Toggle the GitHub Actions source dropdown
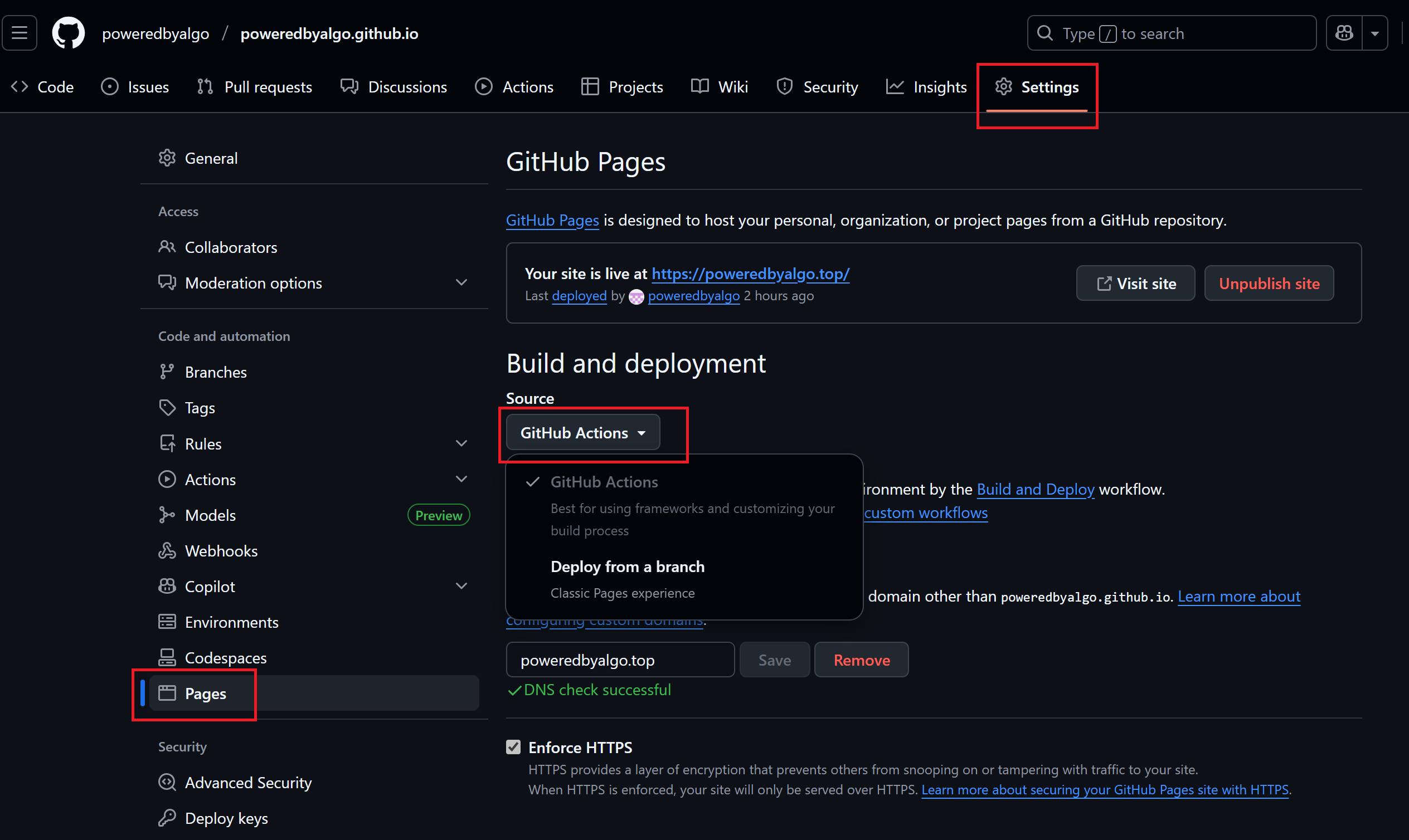1409x840 pixels. click(582, 432)
